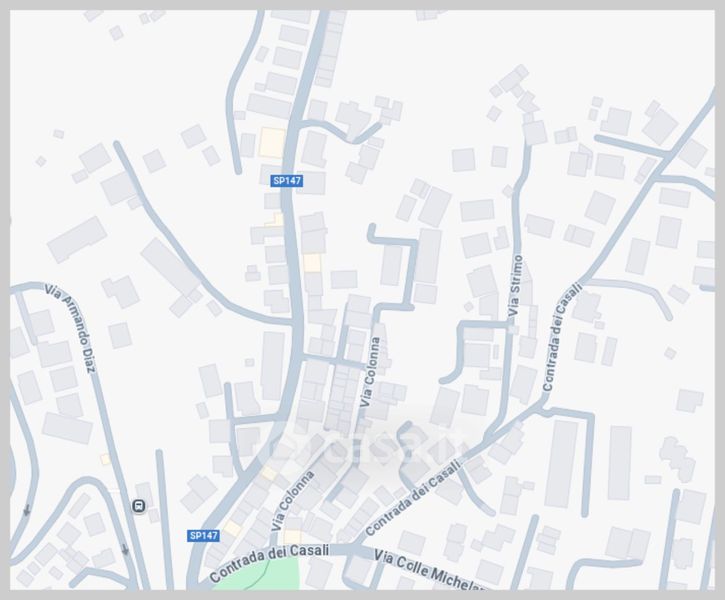Click the bottom Contrada dei Casali label
Image resolution: width=725 pixels, height=600 pixels.
(269, 562)
